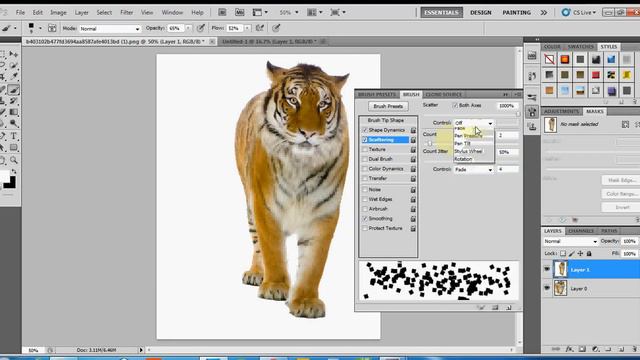Click the foreground/background color swatches

[x=8, y=180]
